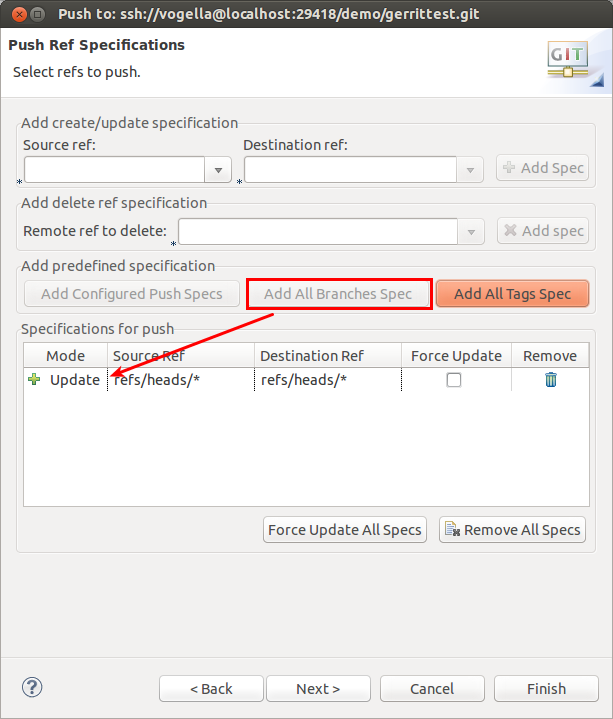Click Force Update All Specs button
The height and width of the screenshot is (719, 613).
pos(345,530)
